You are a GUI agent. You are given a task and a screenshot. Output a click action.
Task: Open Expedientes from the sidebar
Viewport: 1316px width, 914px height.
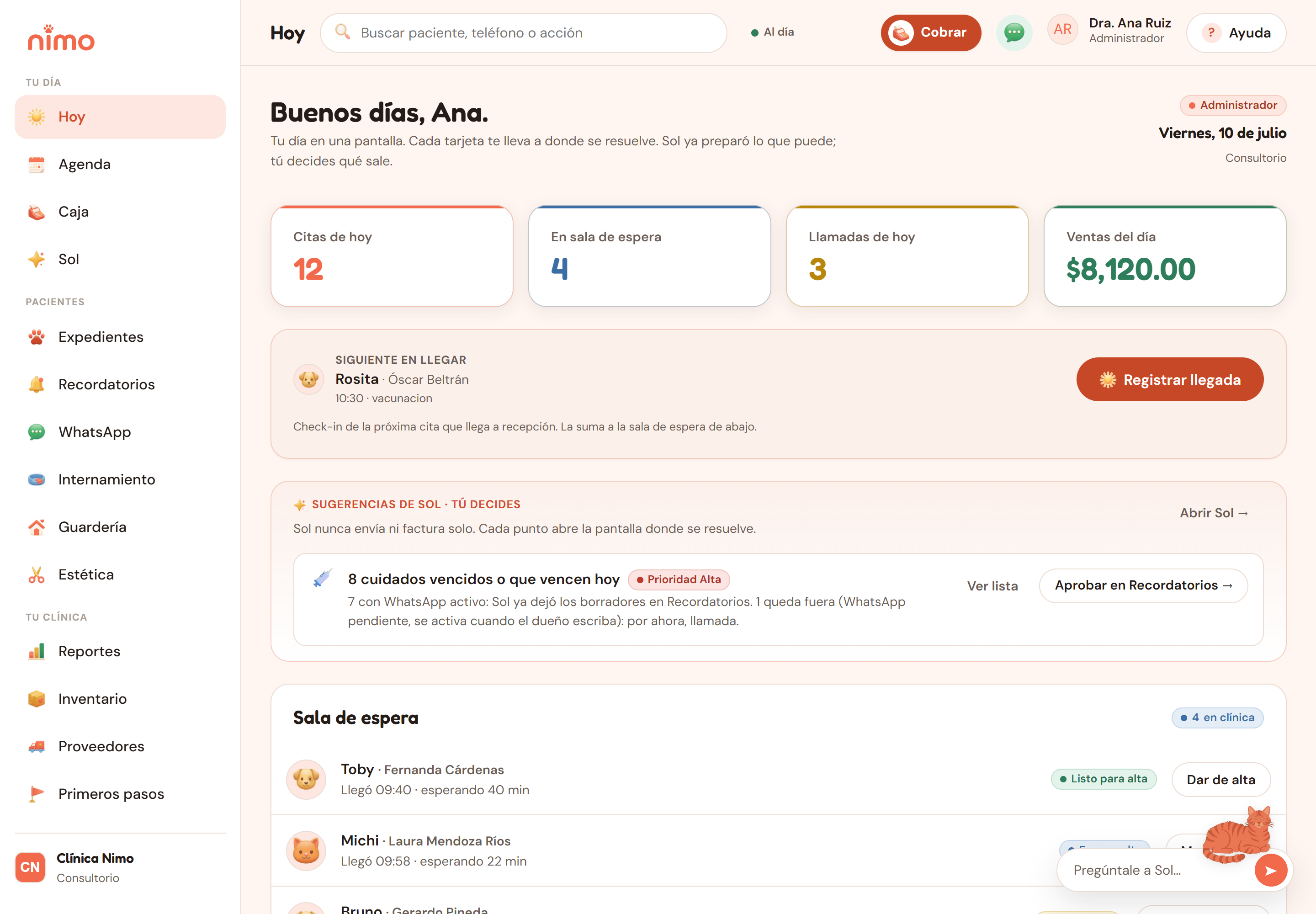[x=120, y=337]
